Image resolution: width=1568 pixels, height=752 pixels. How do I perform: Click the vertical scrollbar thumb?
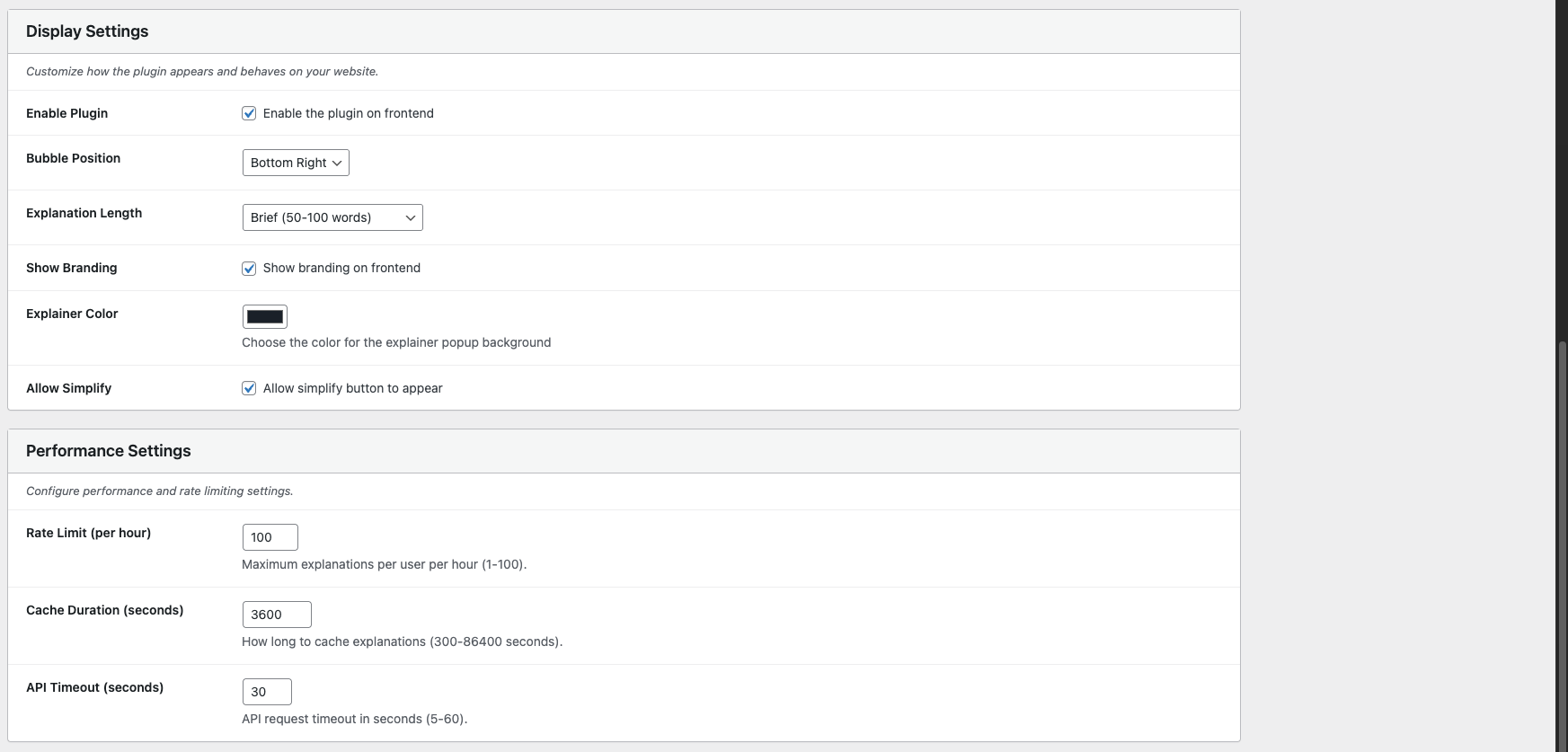pyautogui.click(x=1563, y=539)
